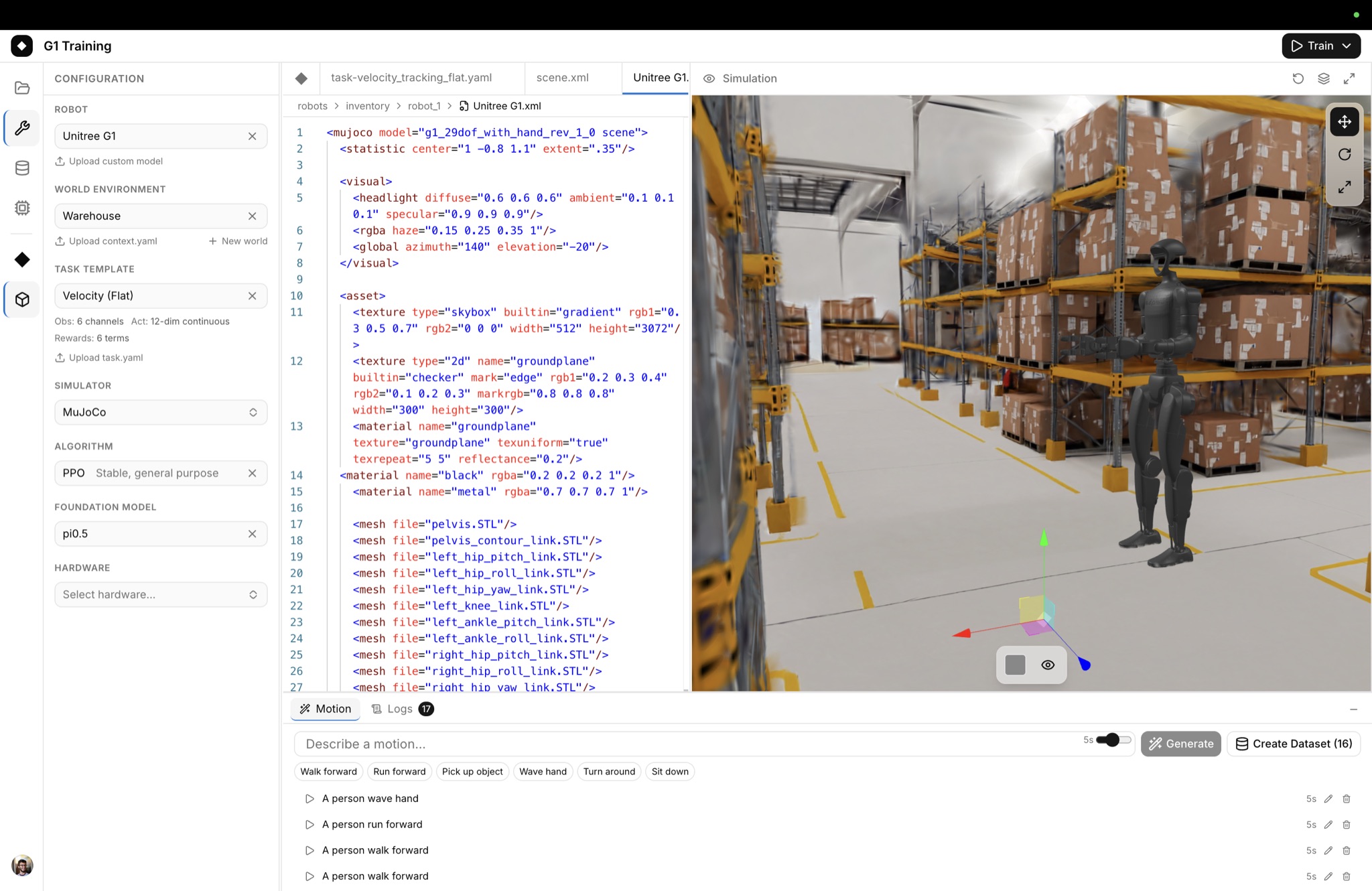Open the Logs tab showing 17 entries
Image resolution: width=1372 pixels, height=891 pixels.
tap(399, 708)
